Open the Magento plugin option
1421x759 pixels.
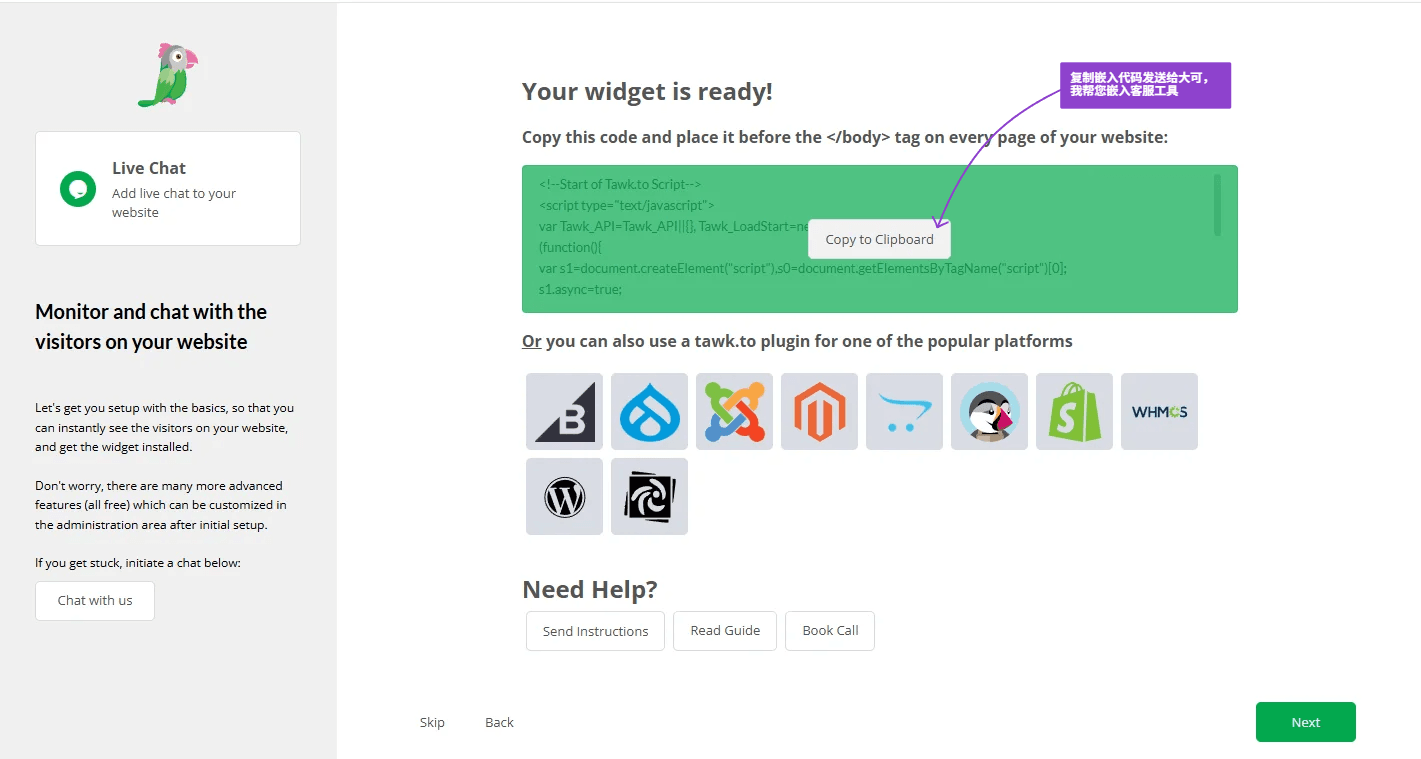point(819,411)
